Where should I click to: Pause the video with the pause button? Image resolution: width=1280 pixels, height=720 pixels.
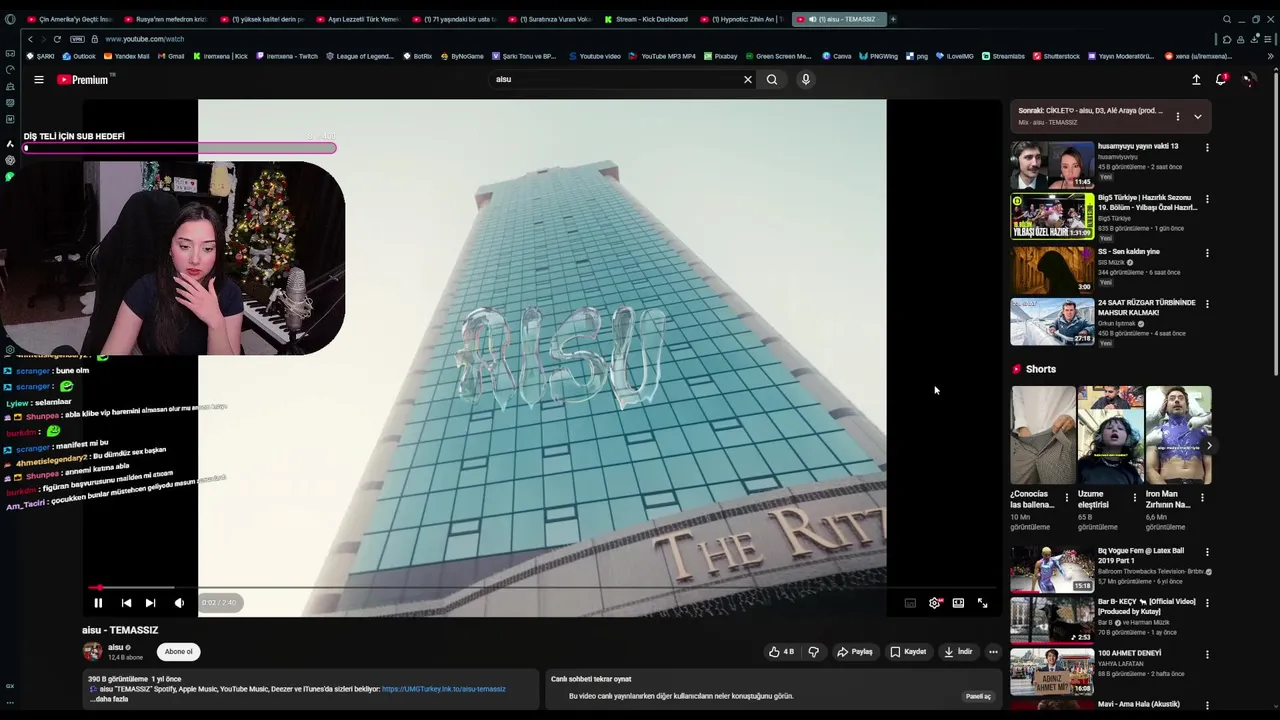(x=98, y=603)
